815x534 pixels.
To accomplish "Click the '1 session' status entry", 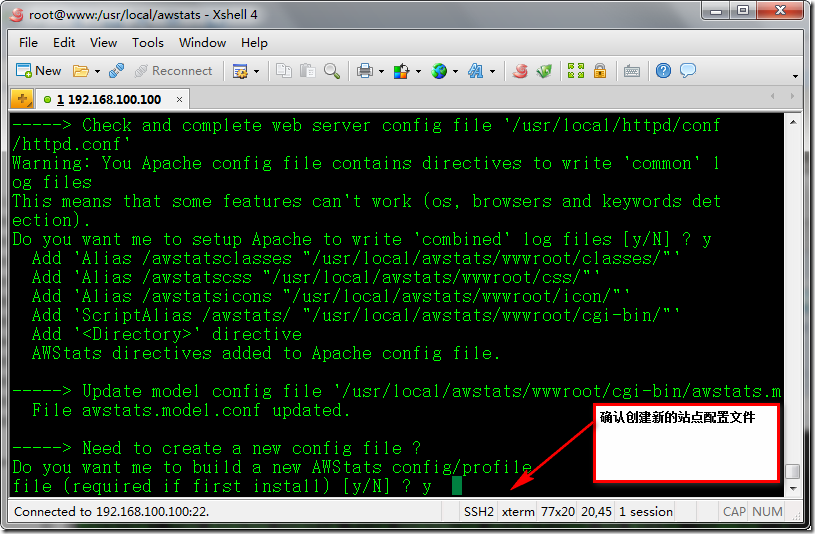I will (646, 512).
